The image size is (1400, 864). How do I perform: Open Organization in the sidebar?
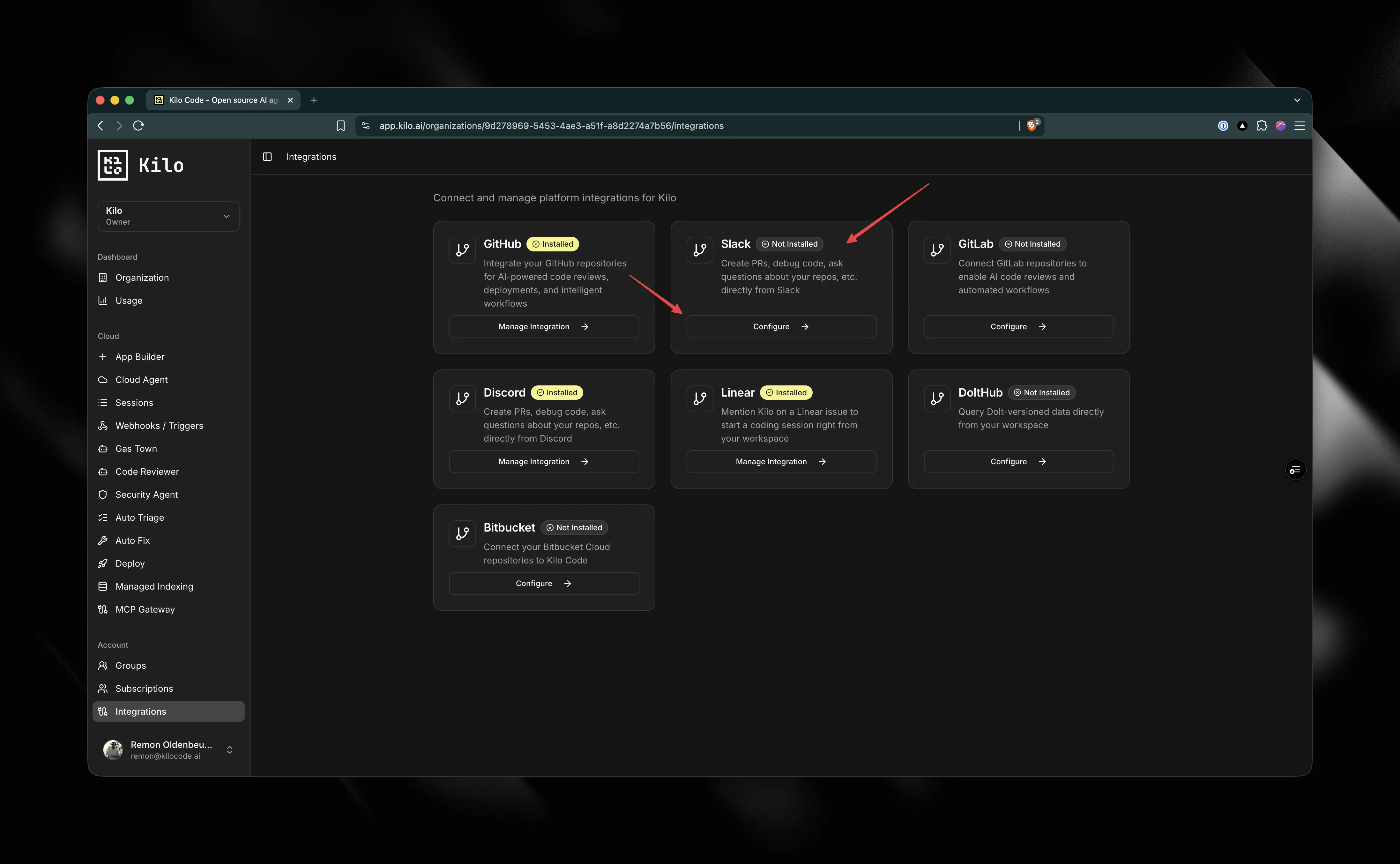[168, 278]
